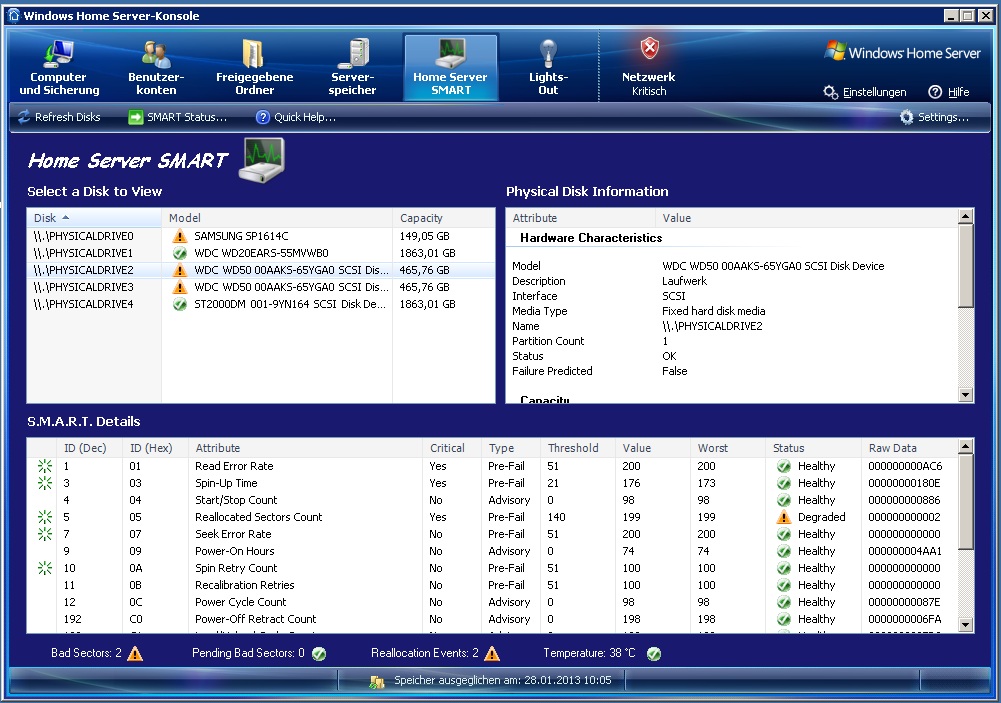Click the Hilfe help link

click(x=949, y=92)
